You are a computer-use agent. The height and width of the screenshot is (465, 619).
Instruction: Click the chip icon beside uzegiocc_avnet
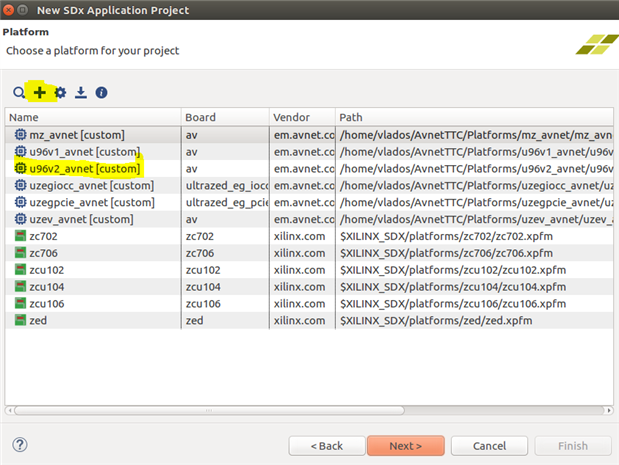point(21,185)
